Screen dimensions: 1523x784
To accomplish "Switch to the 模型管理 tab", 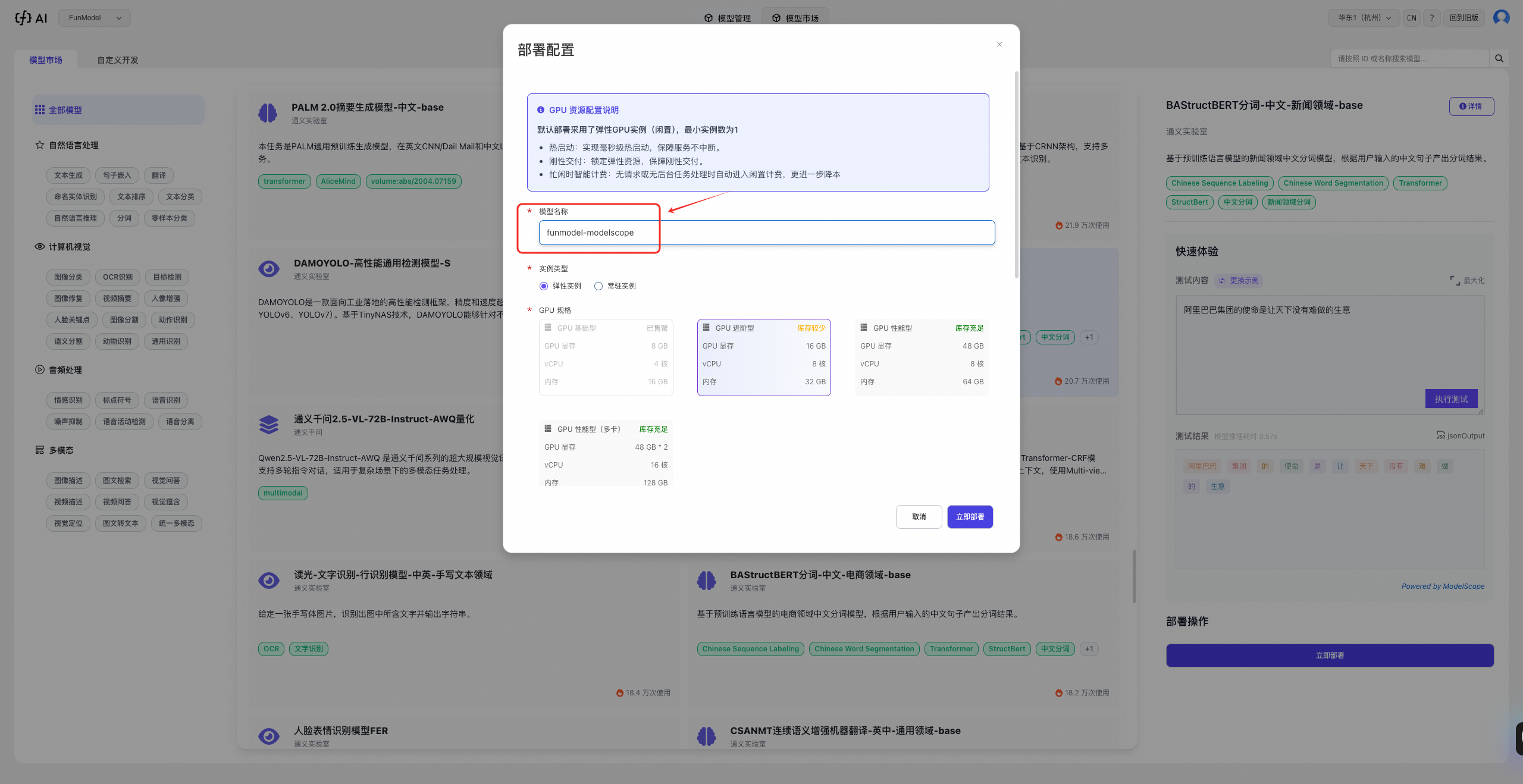I will click(728, 18).
